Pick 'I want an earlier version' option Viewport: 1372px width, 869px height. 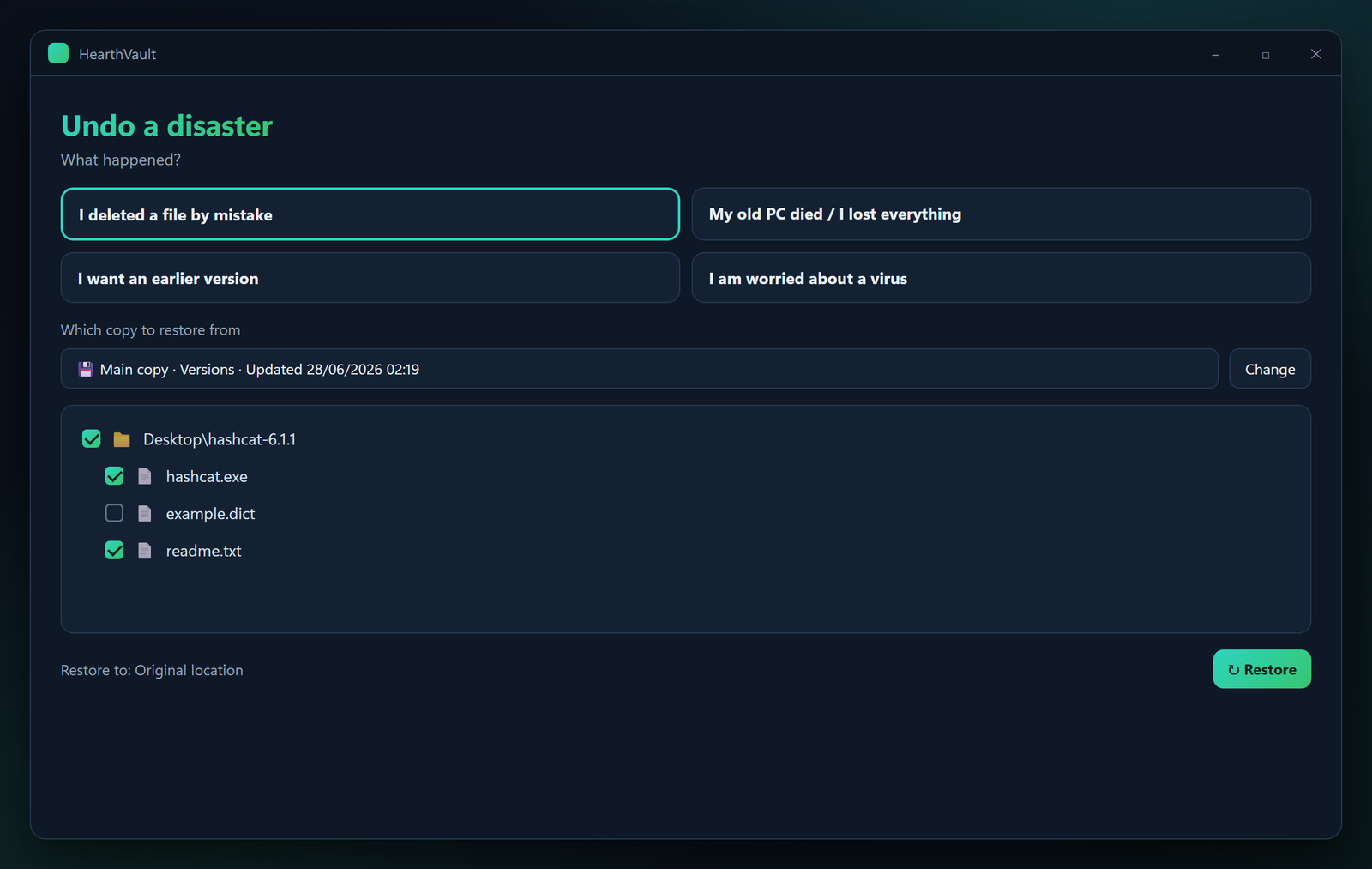[x=370, y=278]
